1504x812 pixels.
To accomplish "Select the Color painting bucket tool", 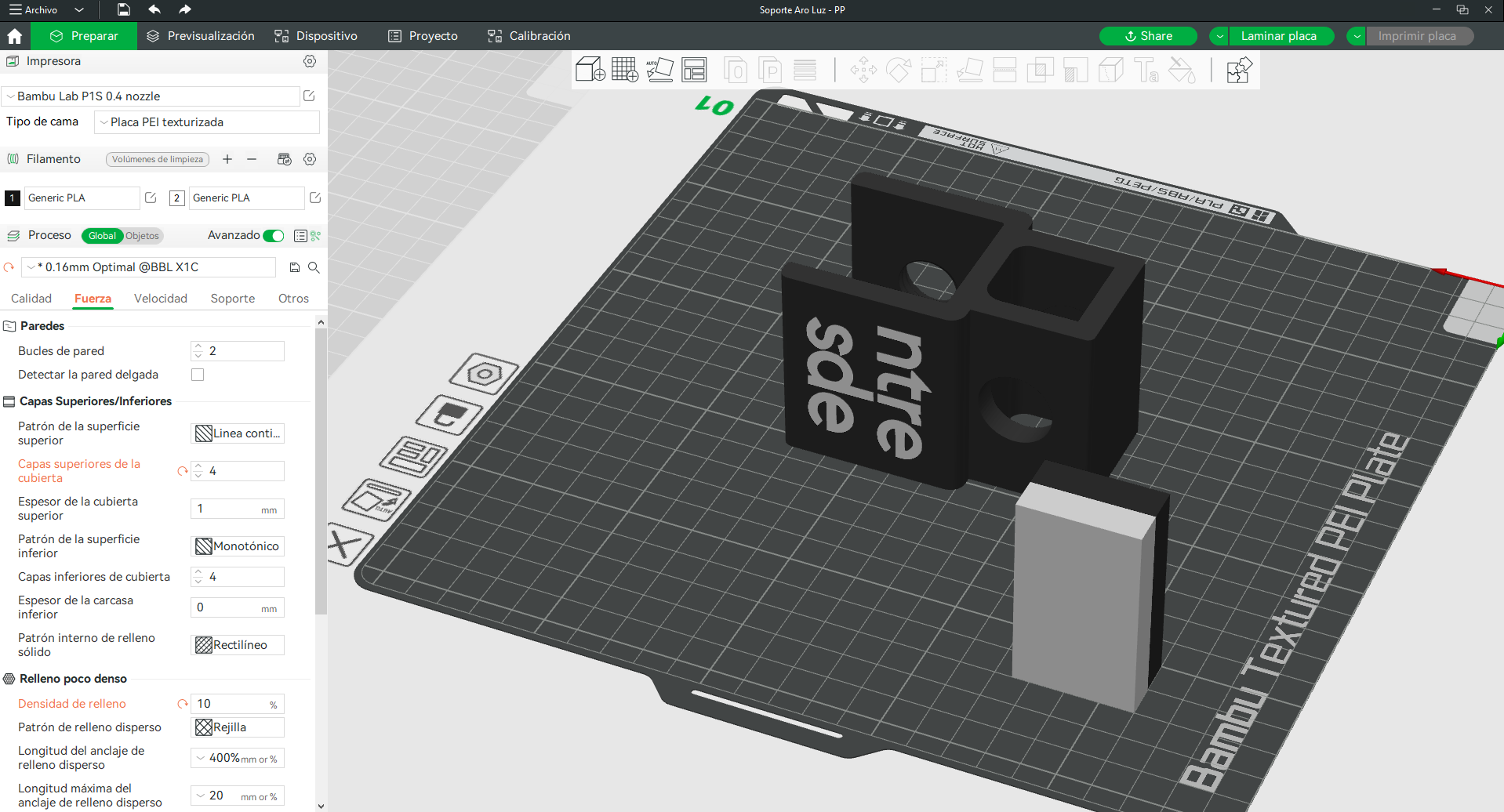I will pos(1182,70).
